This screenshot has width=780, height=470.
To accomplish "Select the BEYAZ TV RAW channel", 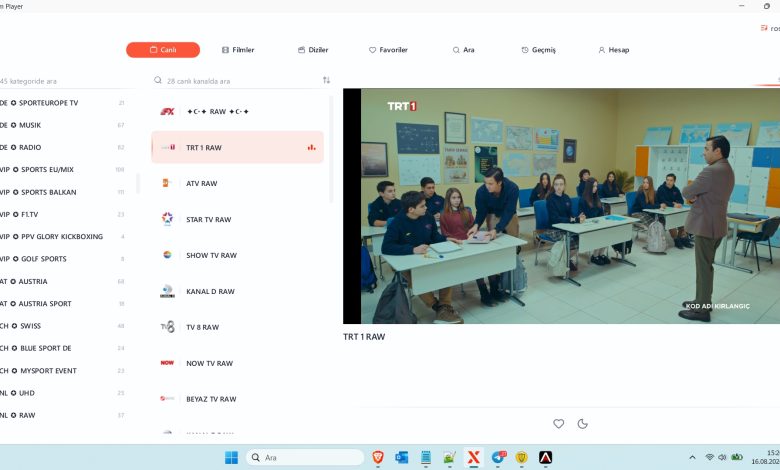I will 237,399.
